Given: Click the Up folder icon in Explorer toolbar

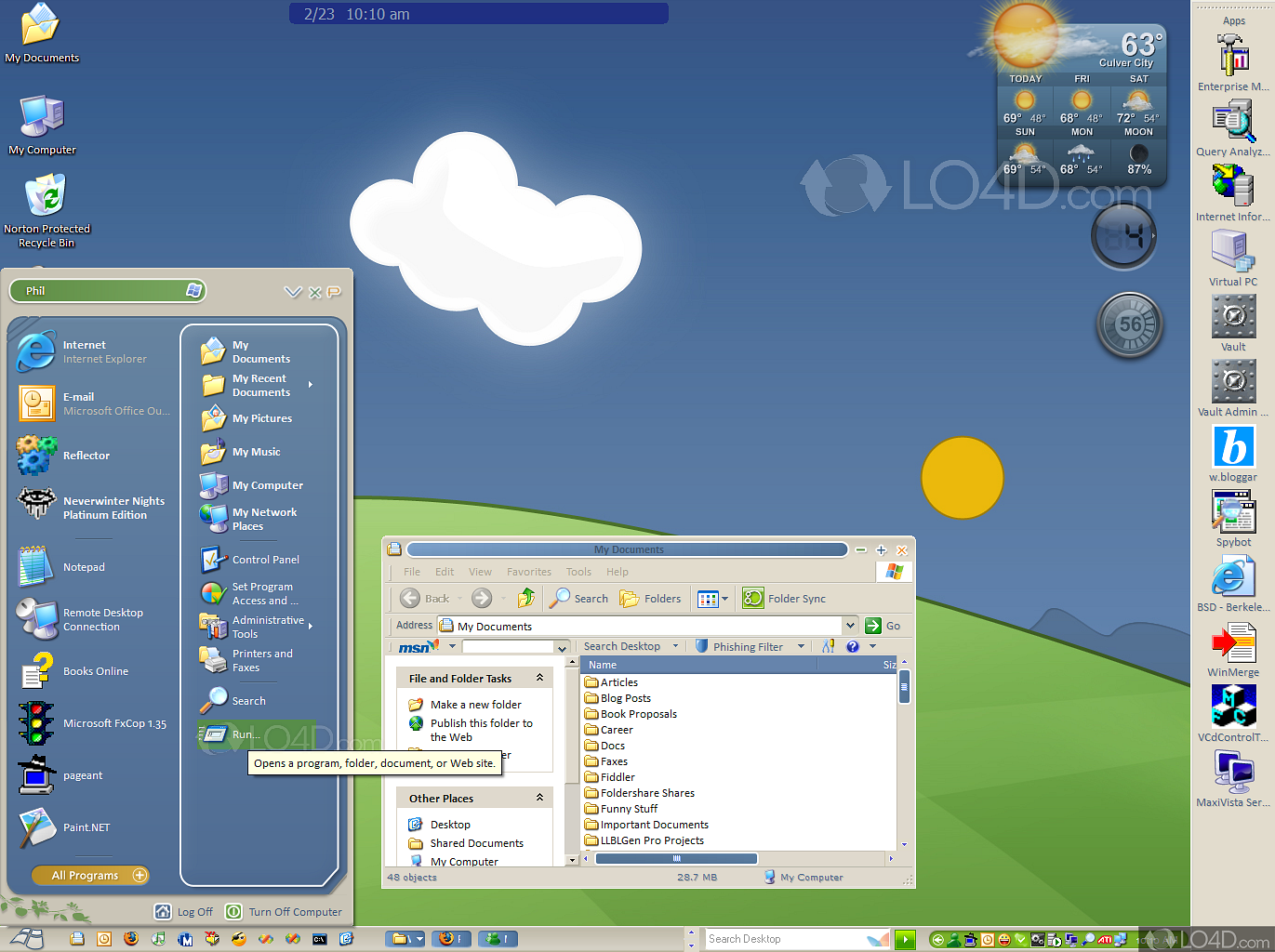Looking at the screenshot, I should coord(526,599).
